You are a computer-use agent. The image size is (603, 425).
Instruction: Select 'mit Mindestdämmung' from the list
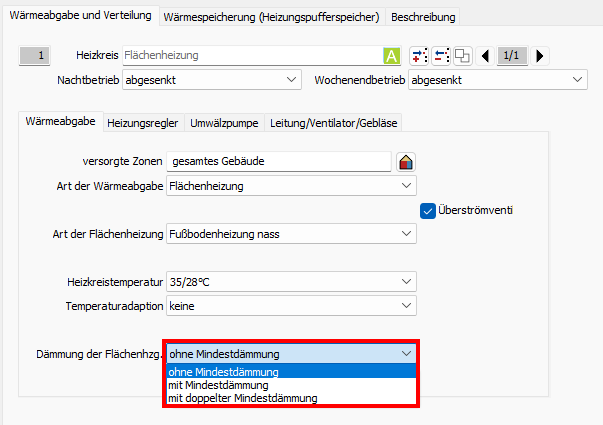tap(218, 385)
